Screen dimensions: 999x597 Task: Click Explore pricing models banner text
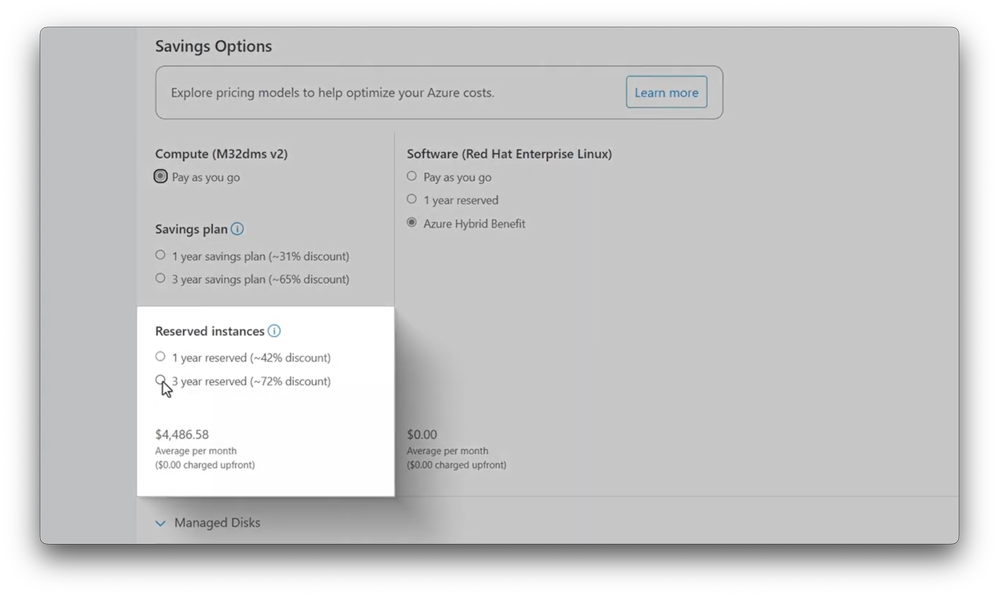pos(333,92)
